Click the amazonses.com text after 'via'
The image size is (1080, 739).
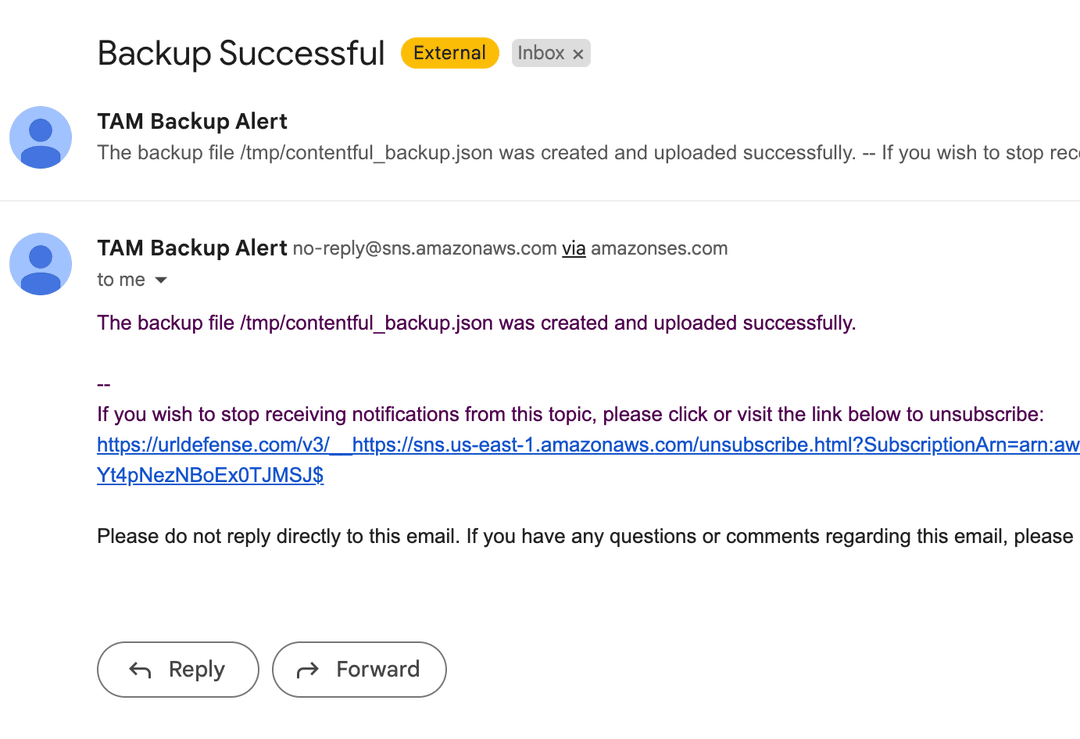tap(659, 248)
